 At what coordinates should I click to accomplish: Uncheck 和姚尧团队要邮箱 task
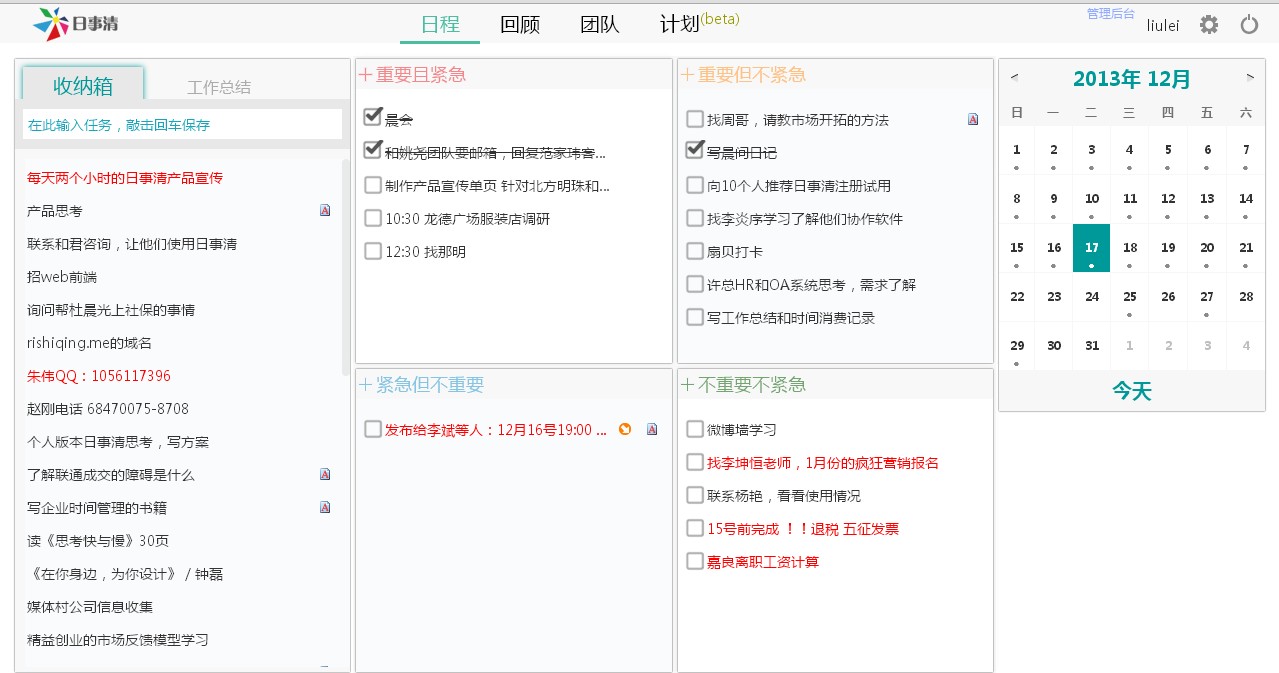click(373, 151)
